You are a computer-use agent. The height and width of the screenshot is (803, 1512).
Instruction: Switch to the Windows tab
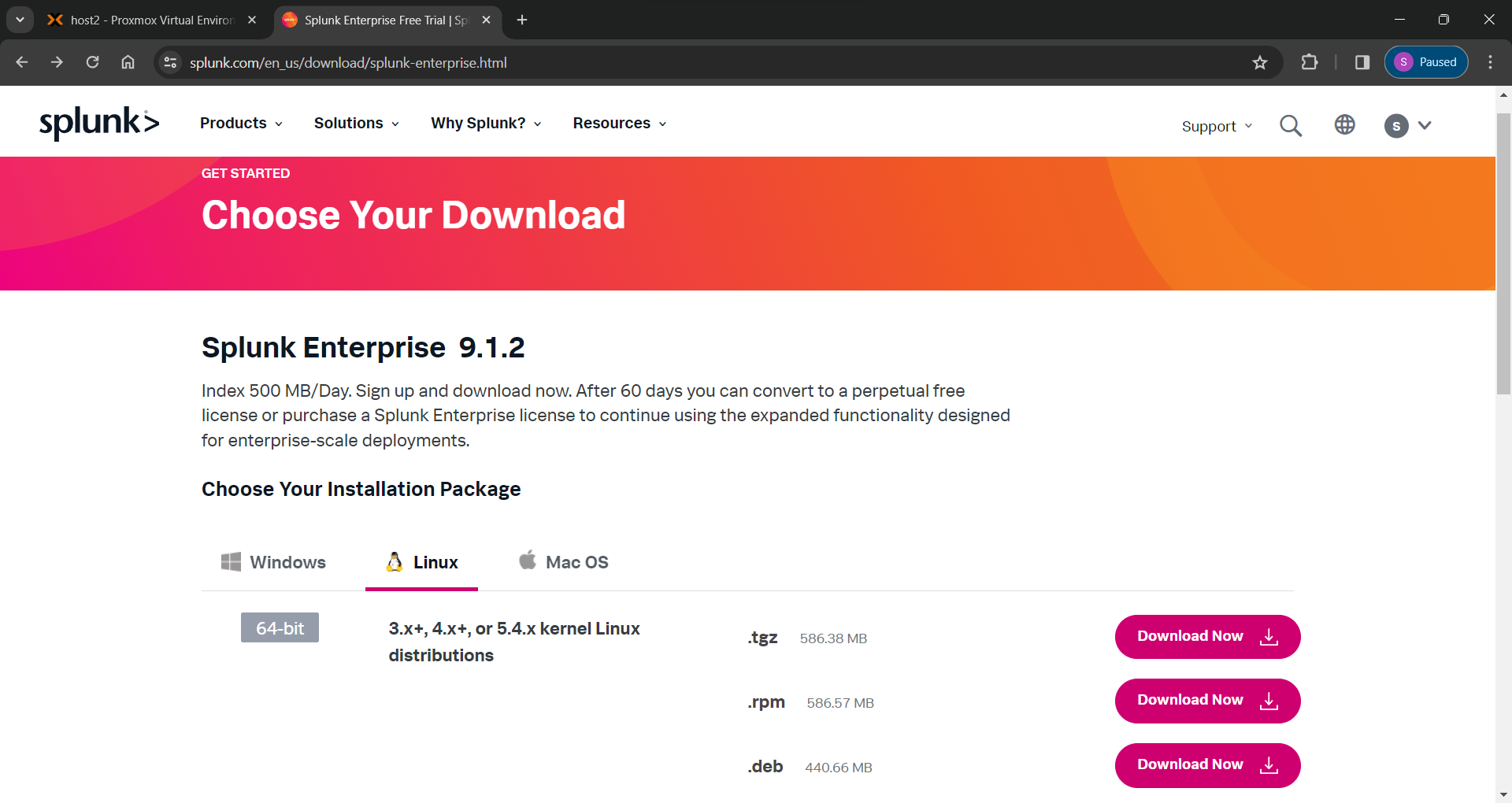[x=273, y=562]
